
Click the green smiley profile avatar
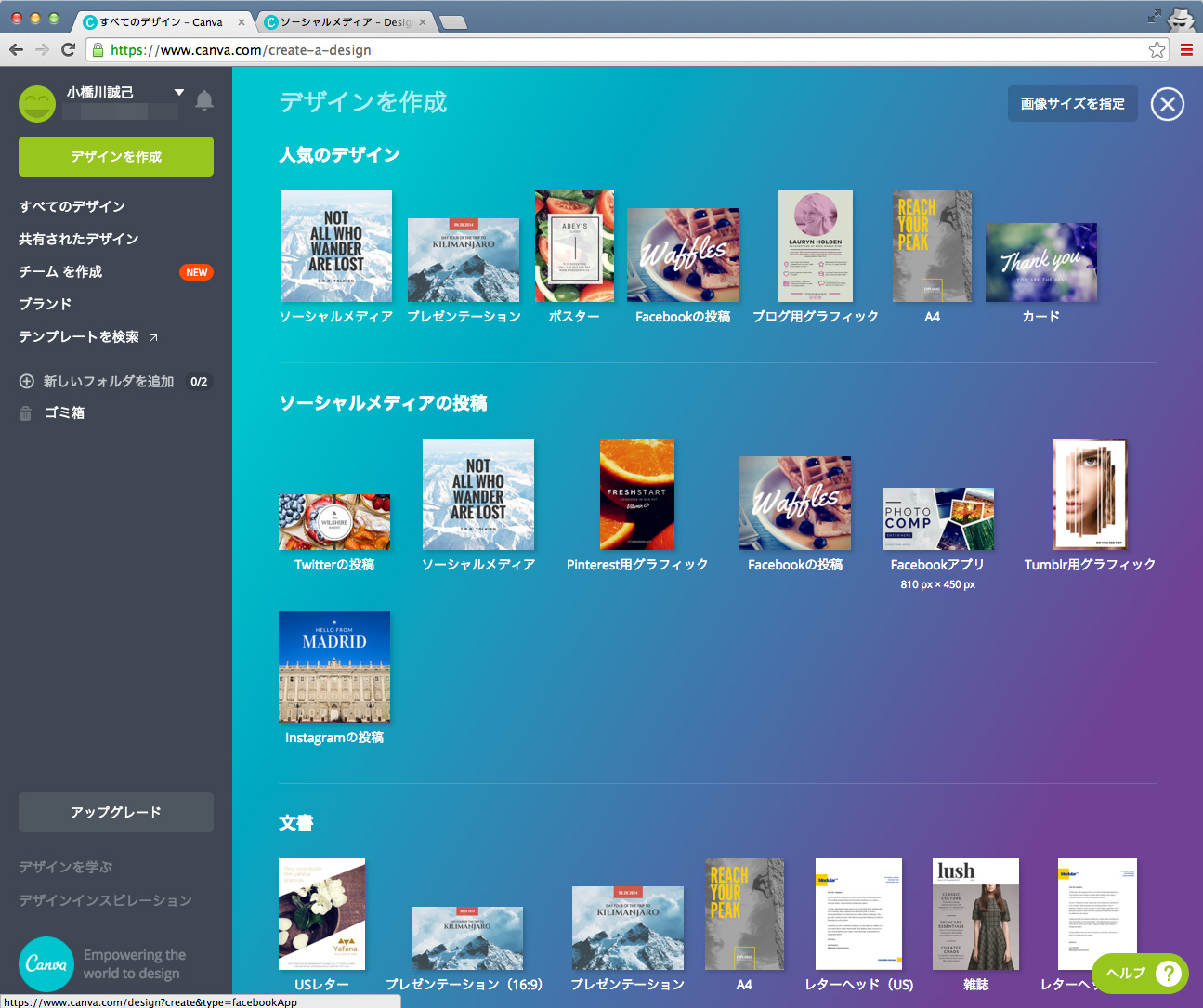pyautogui.click(x=37, y=103)
